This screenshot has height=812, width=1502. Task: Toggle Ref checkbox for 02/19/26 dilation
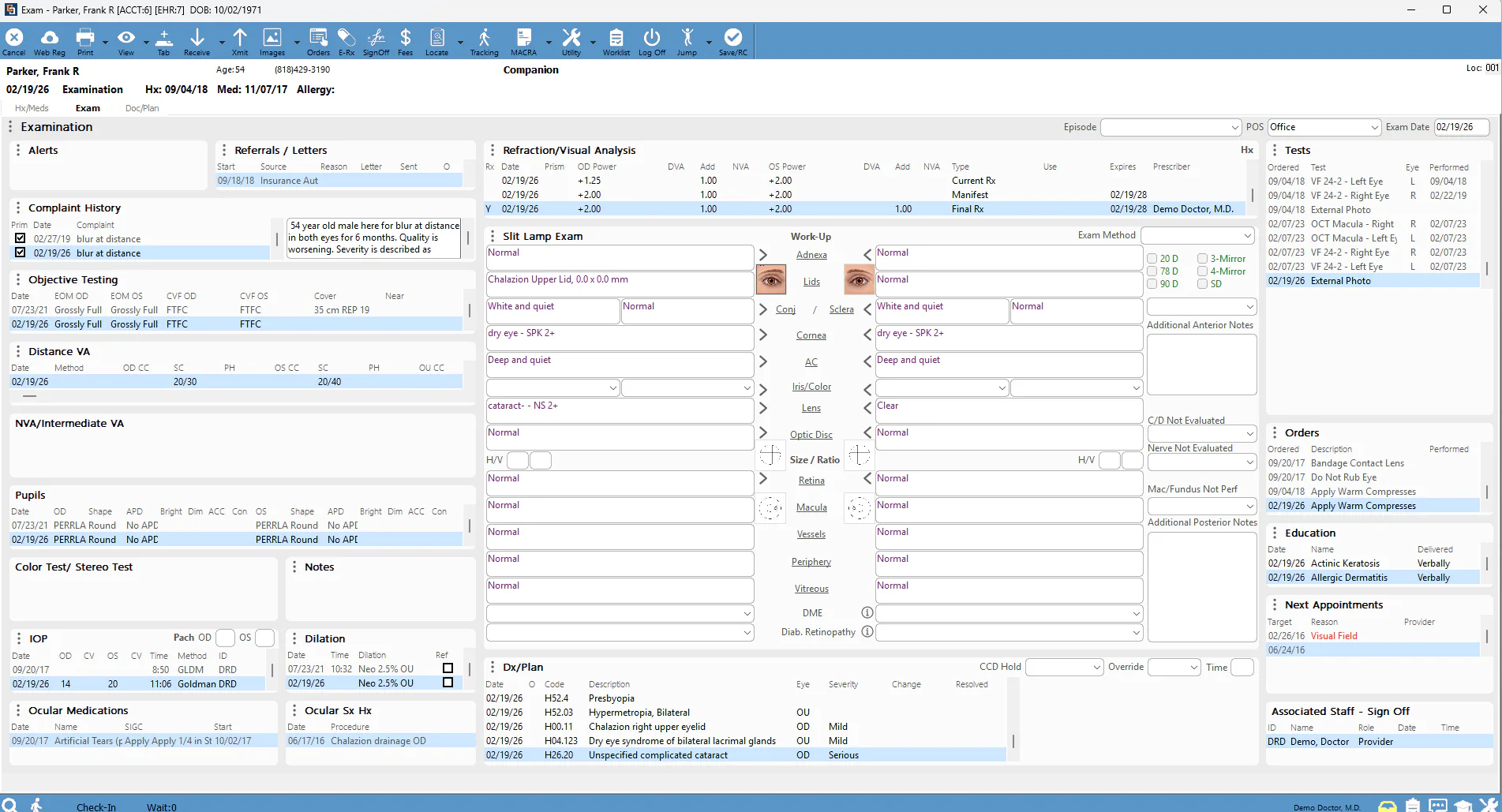(448, 683)
